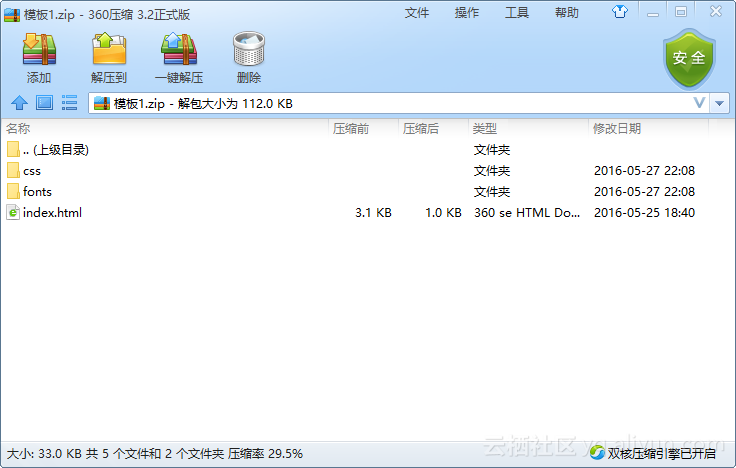Click the dual-core engine status icon

[x=597, y=453]
